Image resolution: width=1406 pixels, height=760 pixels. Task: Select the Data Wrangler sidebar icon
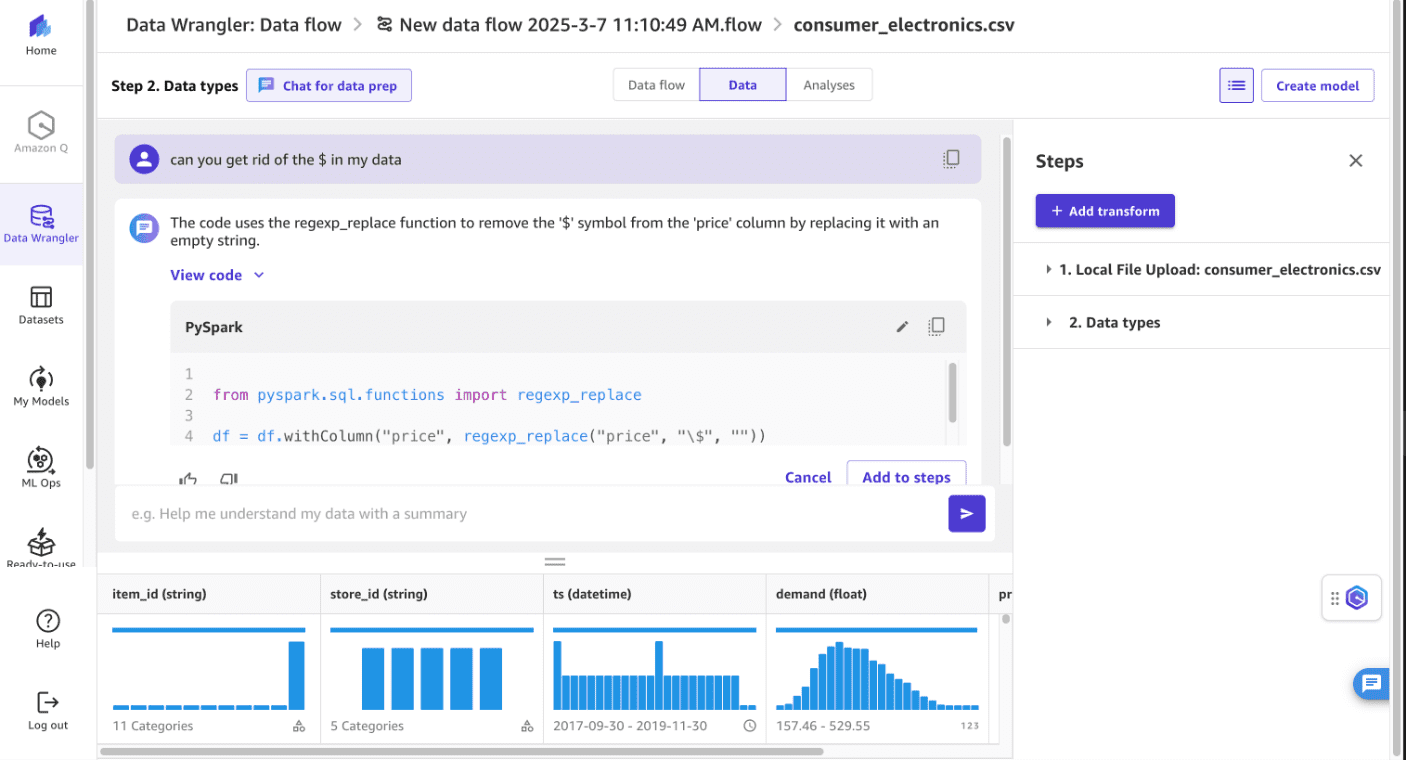tap(41, 215)
